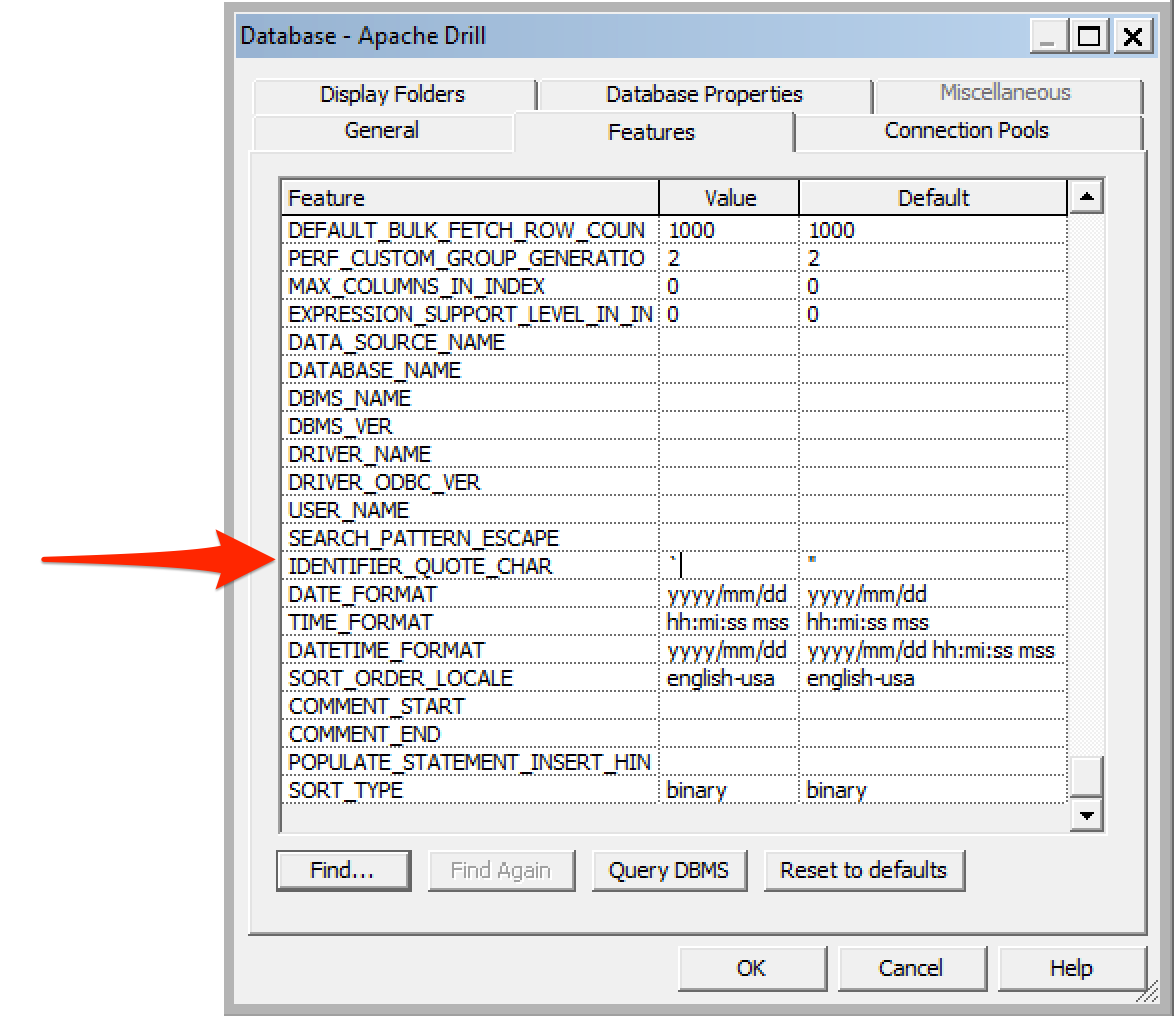Click the features list scrollbar thumb
This screenshot has width=1174, height=1016.
[1086, 777]
